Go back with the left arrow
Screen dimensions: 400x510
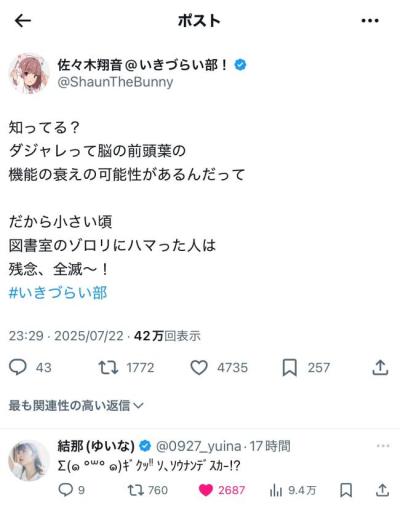click(23, 21)
